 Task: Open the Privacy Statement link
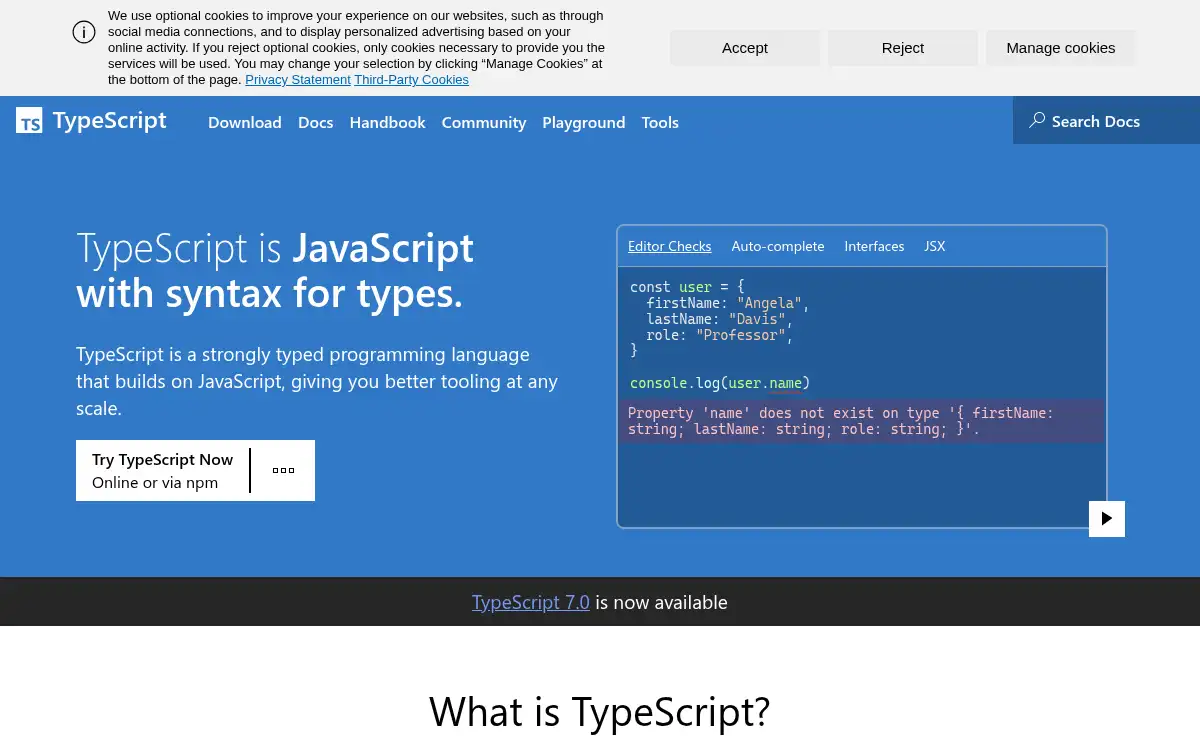click(298, 80)
